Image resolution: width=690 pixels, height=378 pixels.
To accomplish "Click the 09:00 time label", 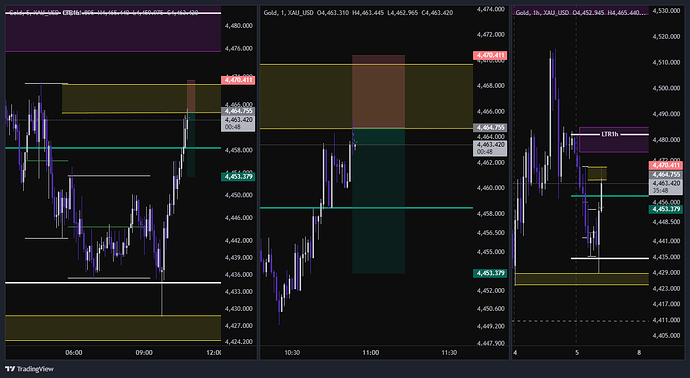I will (144, 352).
